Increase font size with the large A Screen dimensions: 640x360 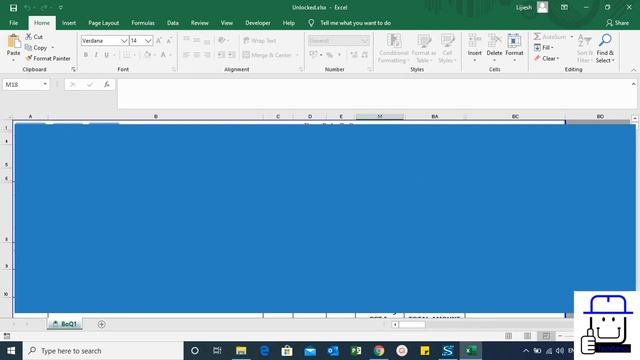click(159, 40)
